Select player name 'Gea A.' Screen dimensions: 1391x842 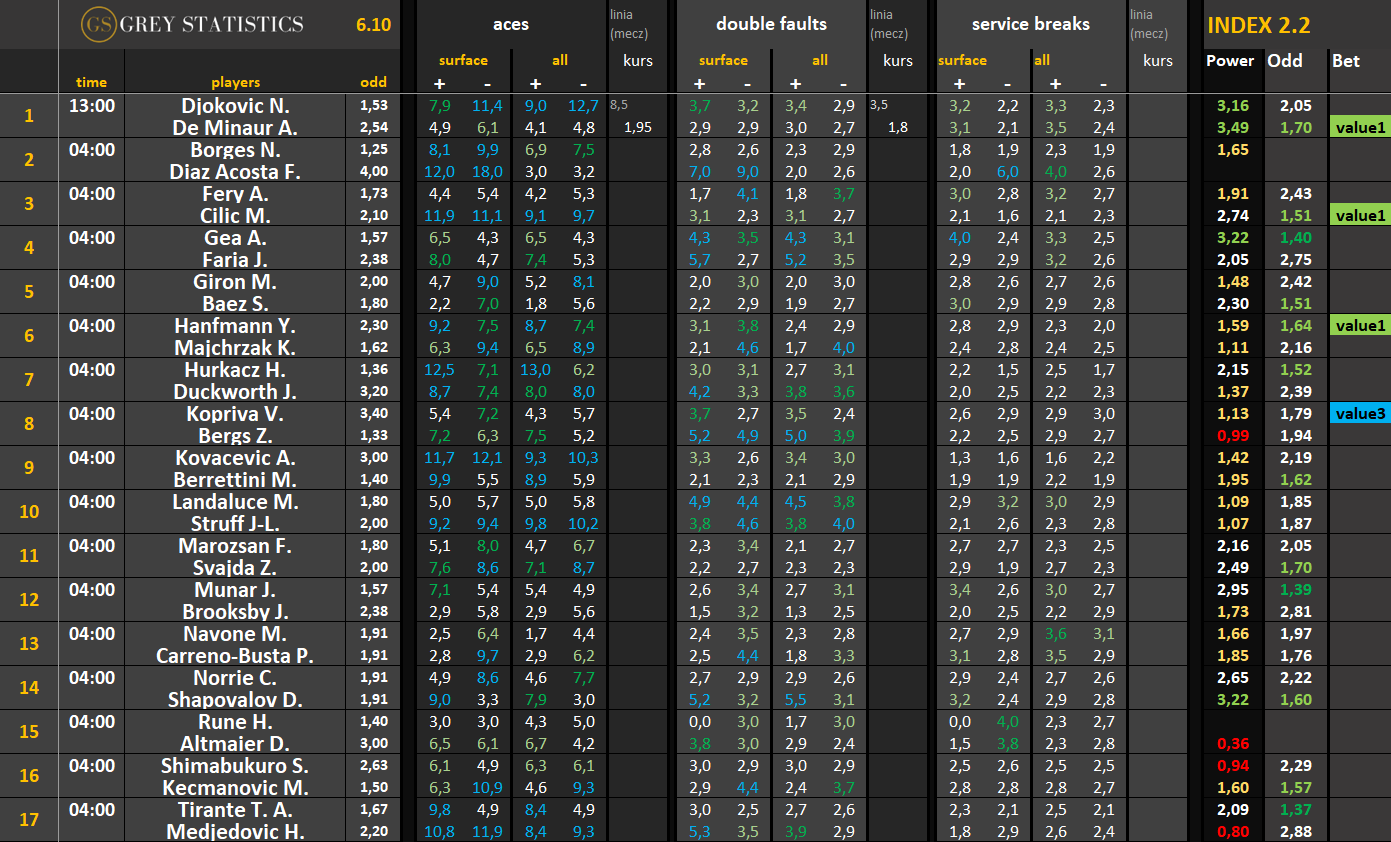pos(236,238)
